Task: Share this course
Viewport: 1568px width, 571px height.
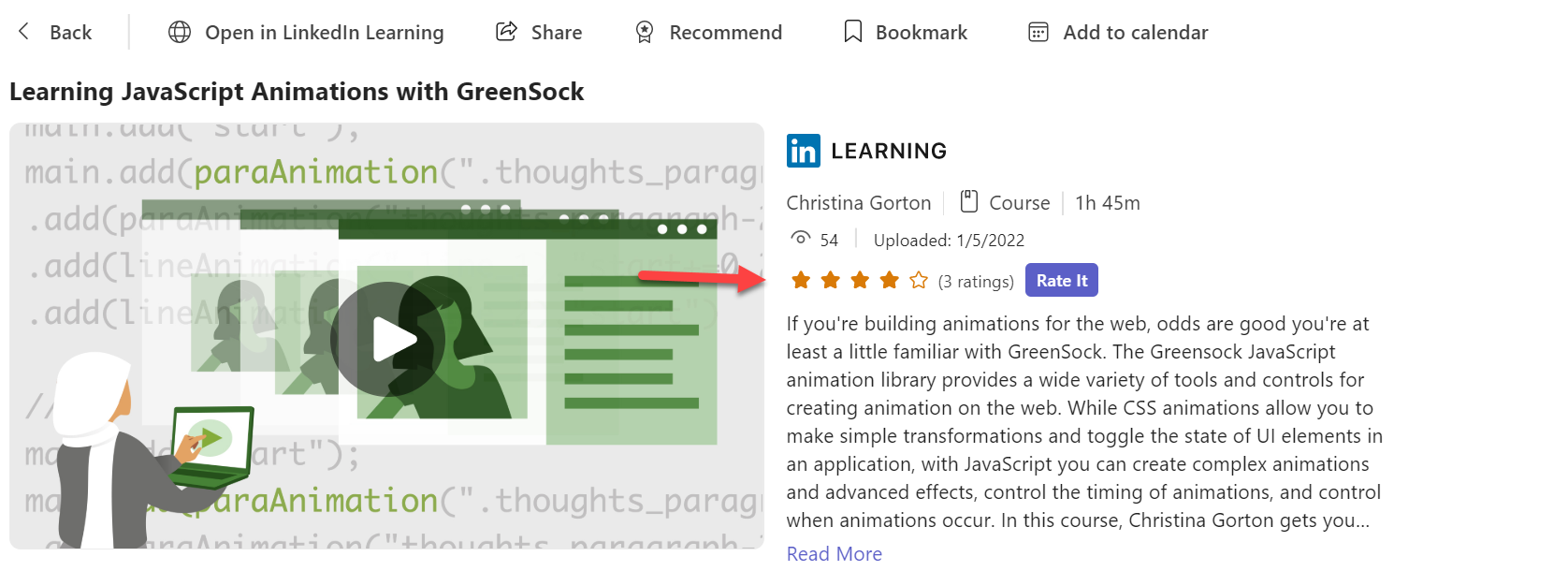Action: coord(539,32)
